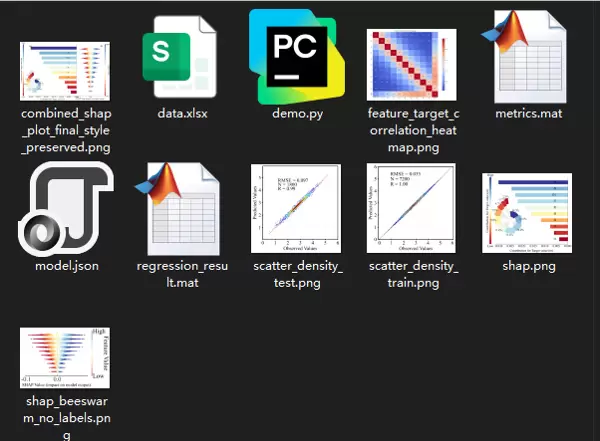Click the "model.json" filename text
Image resolution: width=600 pixels, height=441 pixels.
[x=66, y=267]
